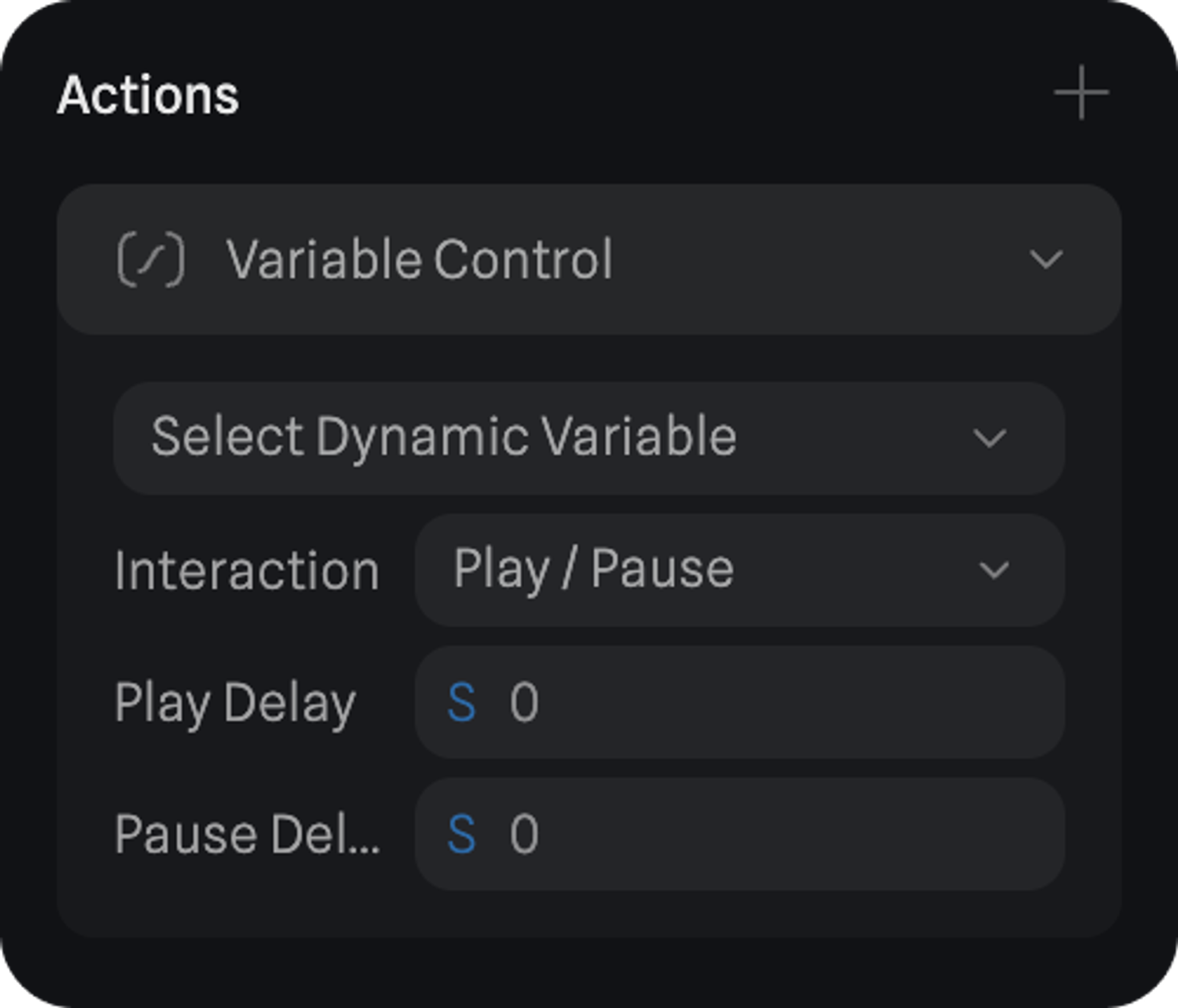Click the truncated Pause Delay label
The height and width of the screenshot is (1008, 1178).
[247, 834]
